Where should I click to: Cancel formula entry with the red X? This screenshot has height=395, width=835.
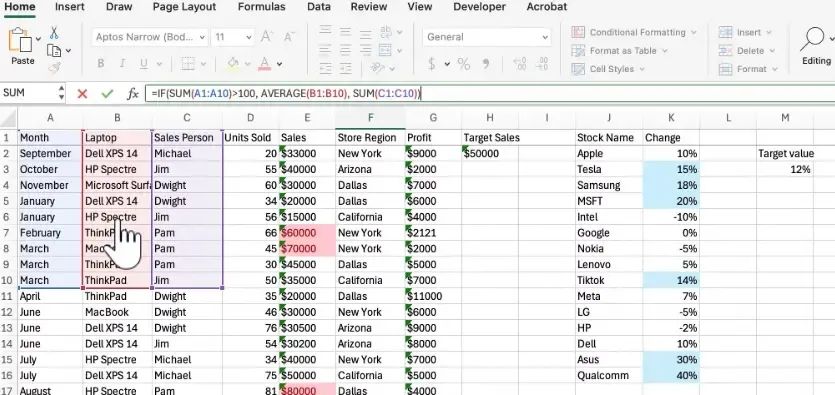[82, 94]
